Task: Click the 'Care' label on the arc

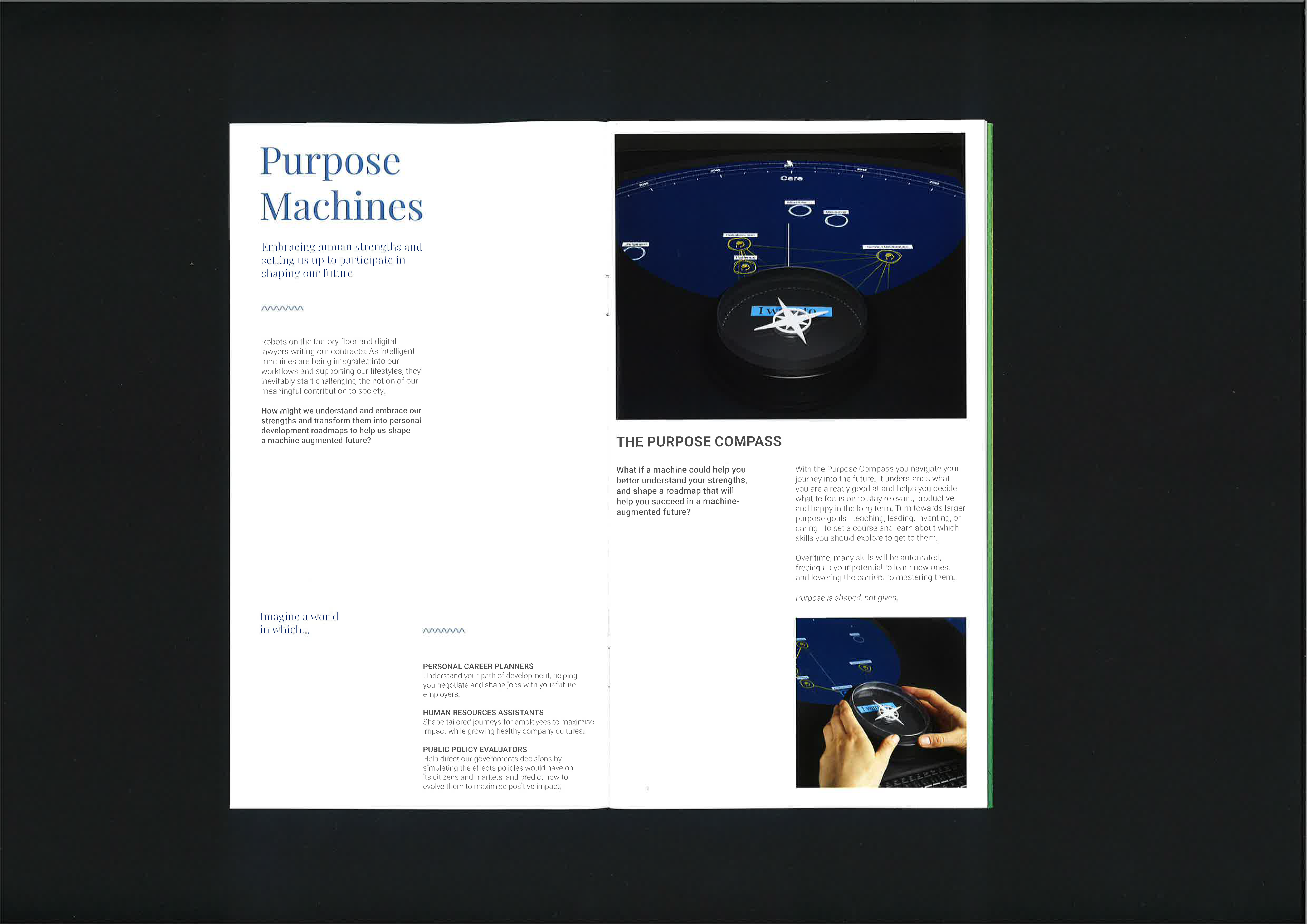Action: tap(791, 178)
